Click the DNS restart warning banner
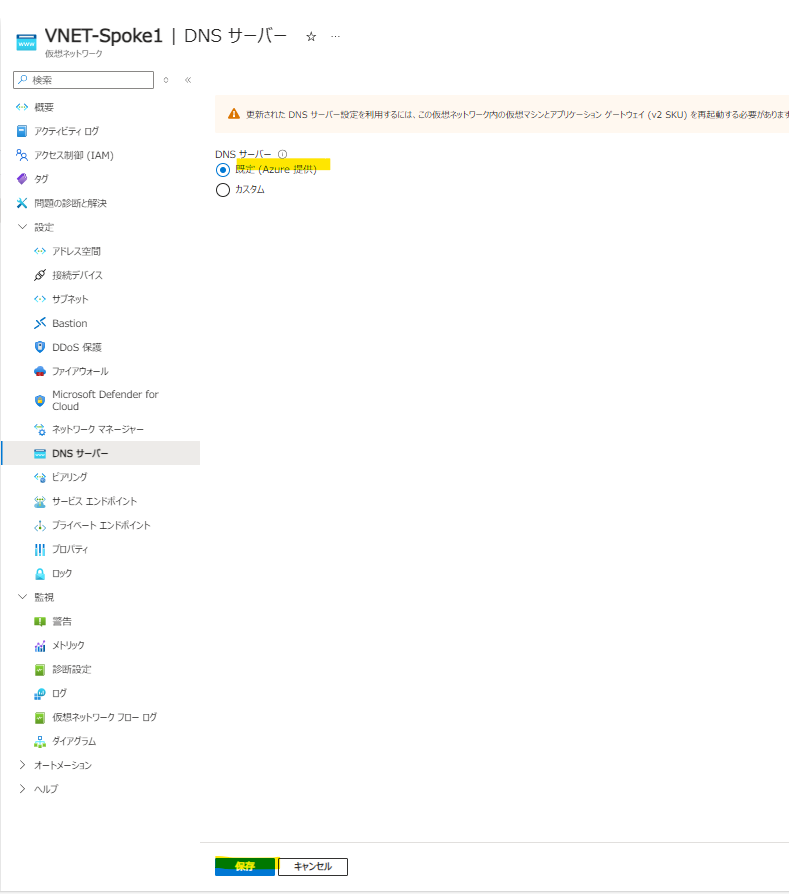 coord(502,115)
